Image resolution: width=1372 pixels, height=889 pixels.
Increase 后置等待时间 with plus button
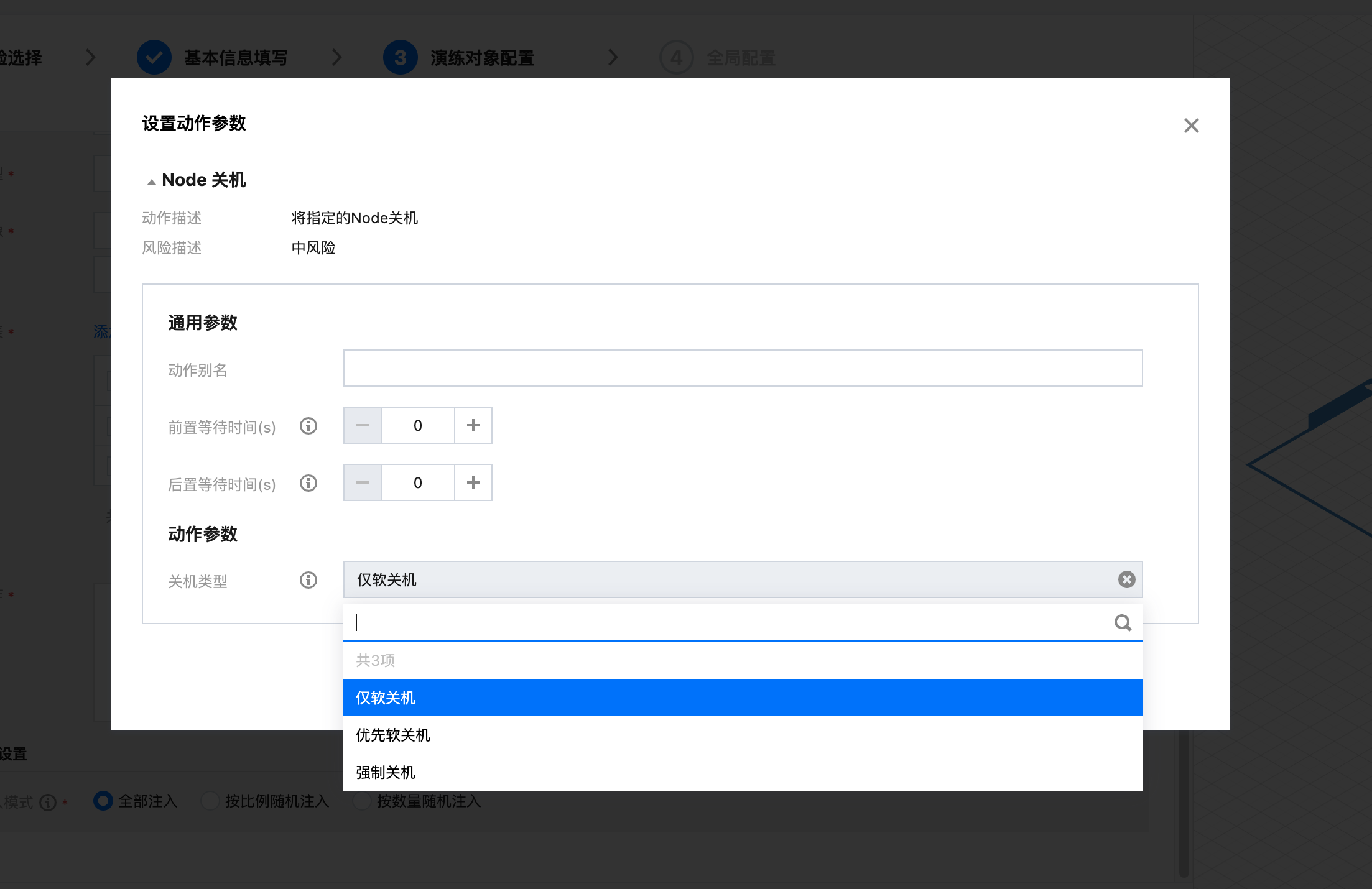(473, 483)
